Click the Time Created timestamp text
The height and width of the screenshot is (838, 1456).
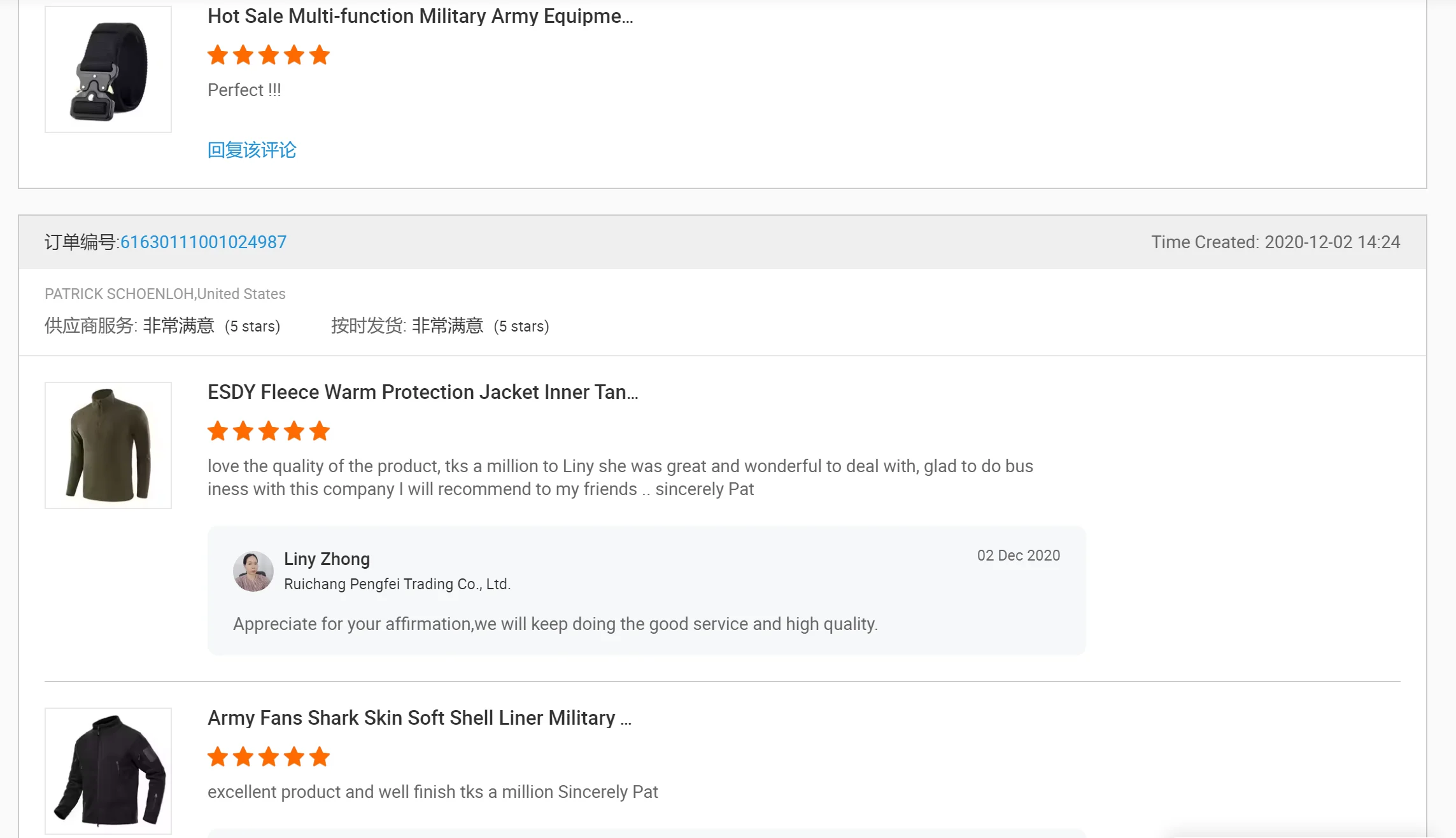point(1275,242)
